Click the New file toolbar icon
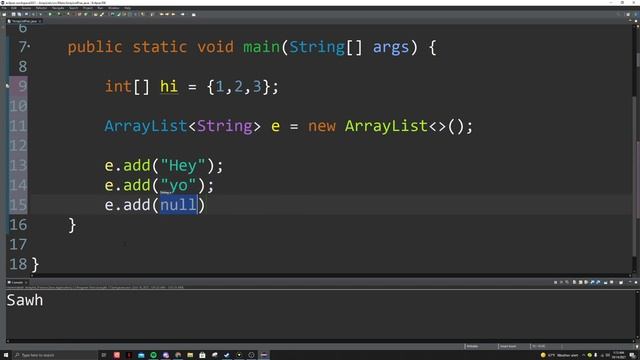Image resolution: width=640 pixels, height=360 pixels. coord(4,14)
